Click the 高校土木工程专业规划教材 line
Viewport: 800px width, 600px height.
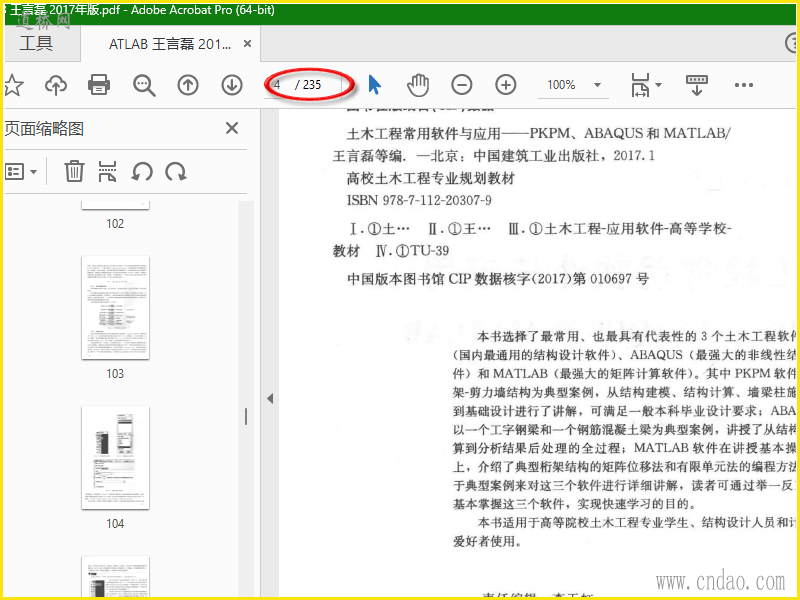[431, 179]
